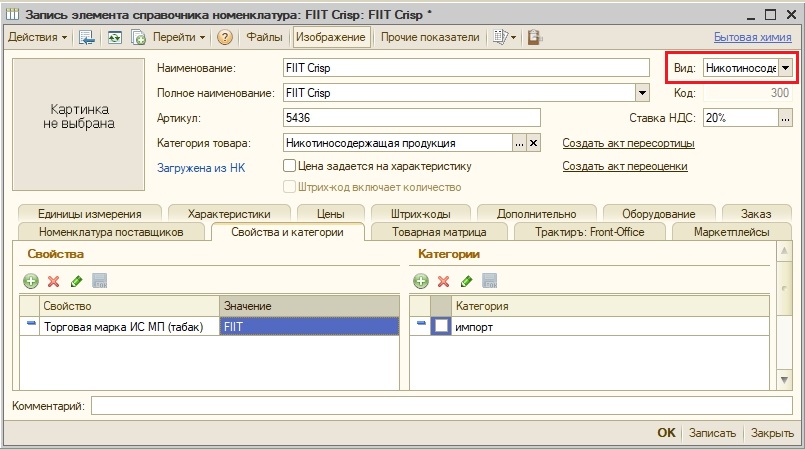Click the Полное наименование field
This screenshot has height=450, width=805.
(x=459, y=93)
